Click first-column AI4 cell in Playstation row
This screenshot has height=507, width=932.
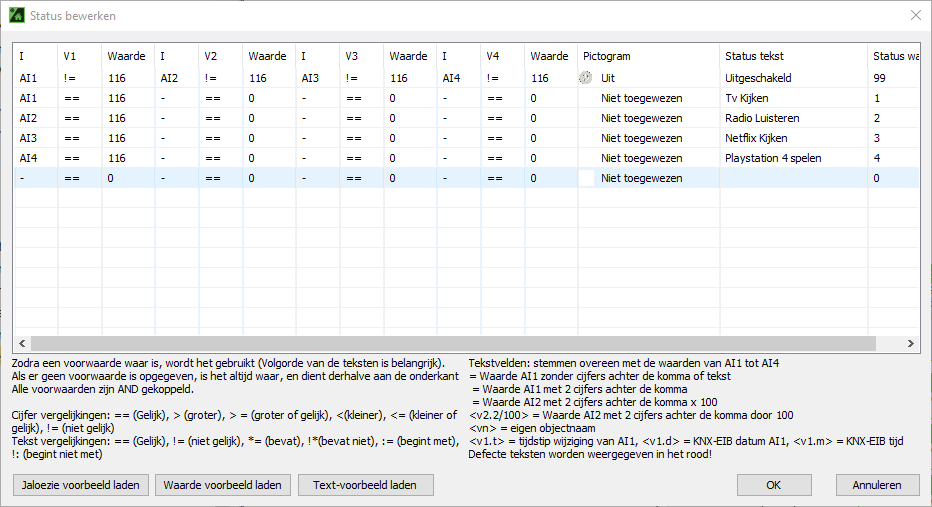pyautogui.click(x=36, y=158)
